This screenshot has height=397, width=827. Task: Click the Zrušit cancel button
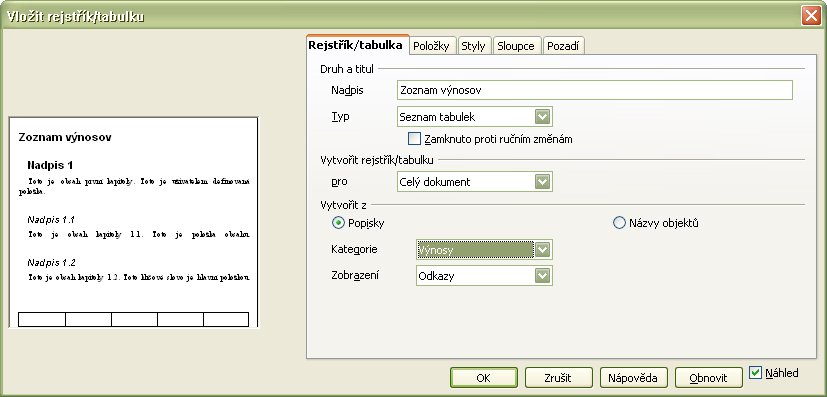click(559, 377)
